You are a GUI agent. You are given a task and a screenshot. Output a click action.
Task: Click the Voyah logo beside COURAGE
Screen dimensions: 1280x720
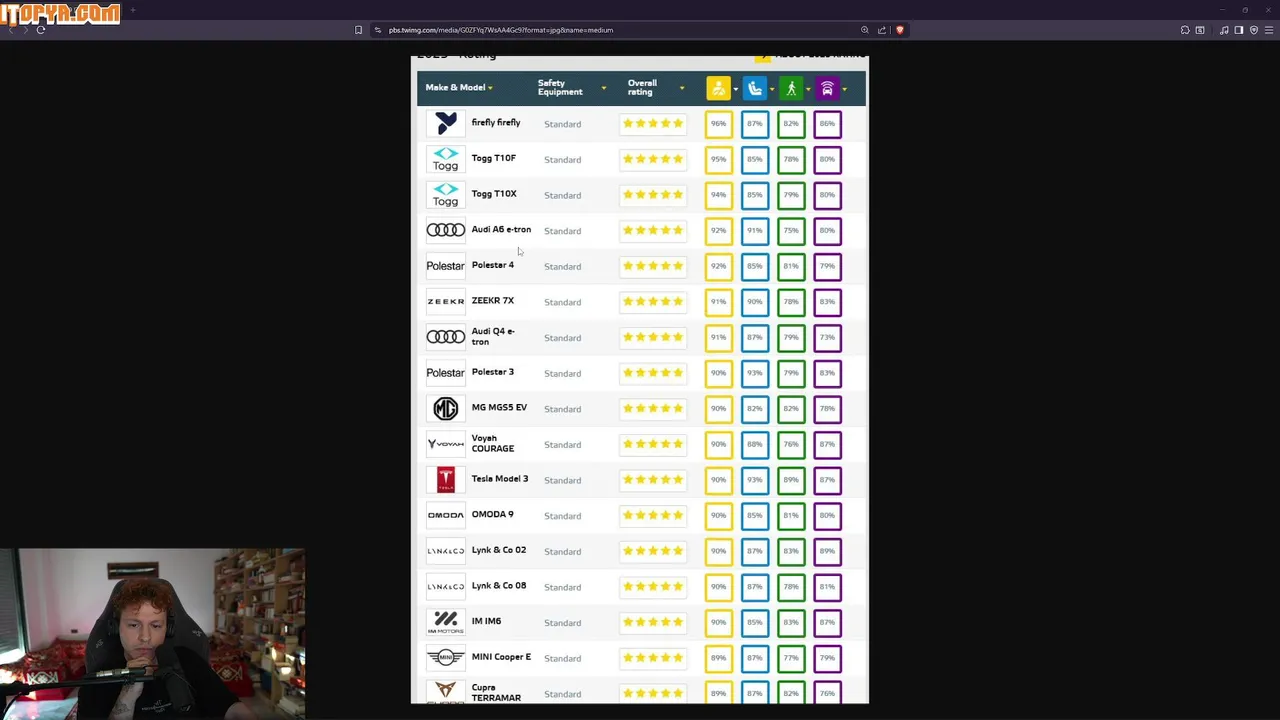[x=446, y=443]
